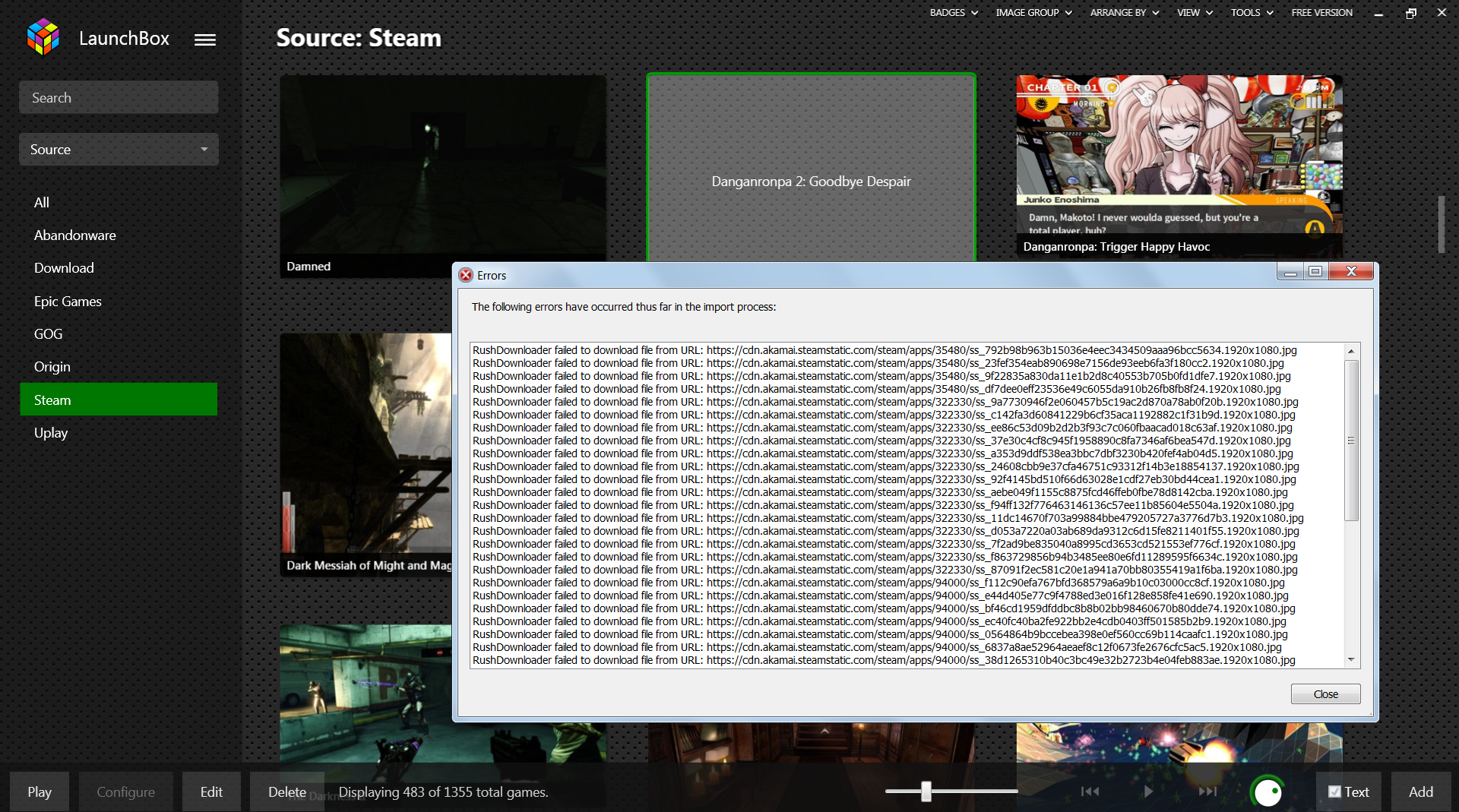Expand the BADGES menu
Viewport: 1459px width, 812px height.
point(954,13)
